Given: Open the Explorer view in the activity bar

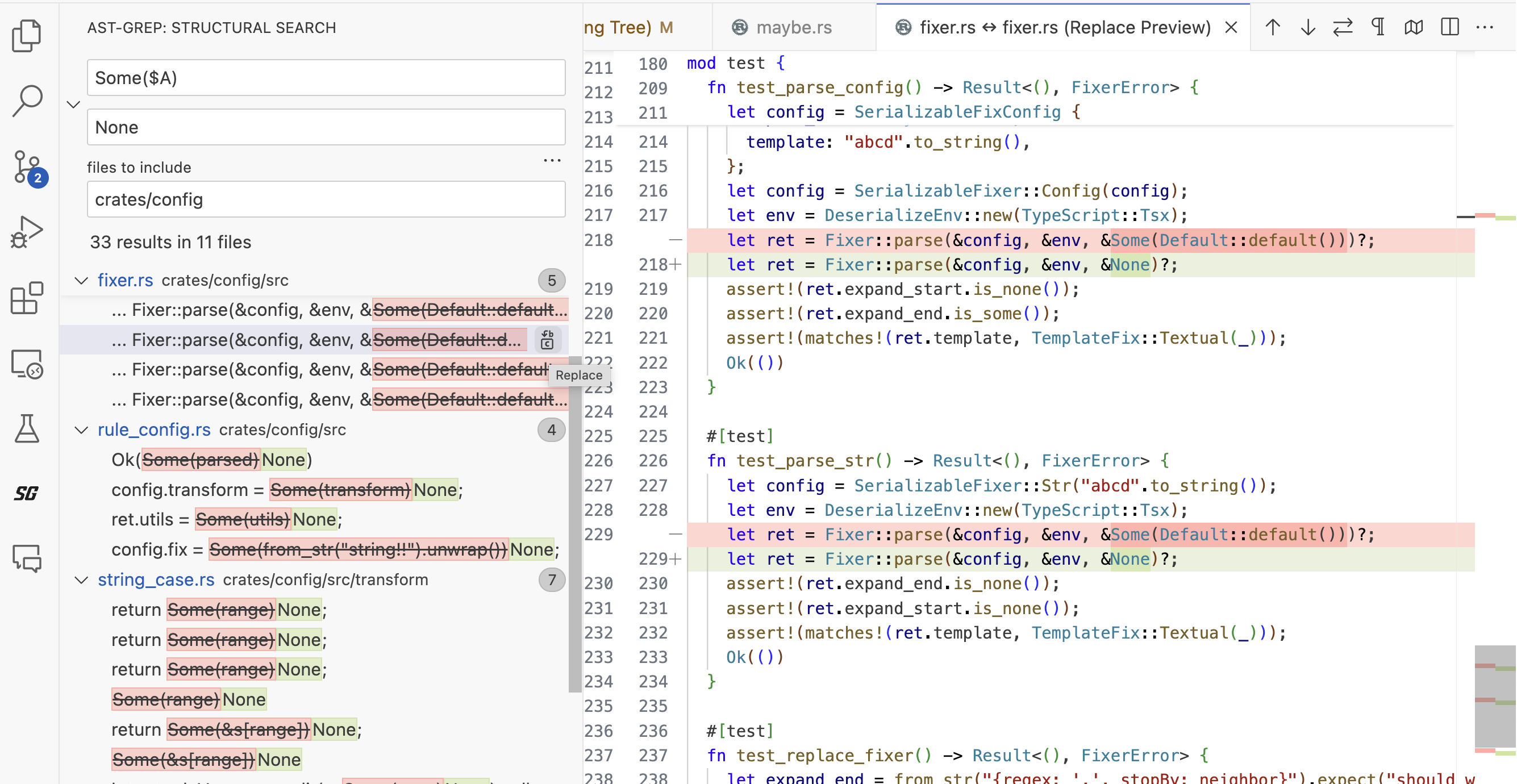Looking at the screenshot, I should point(27,35).
